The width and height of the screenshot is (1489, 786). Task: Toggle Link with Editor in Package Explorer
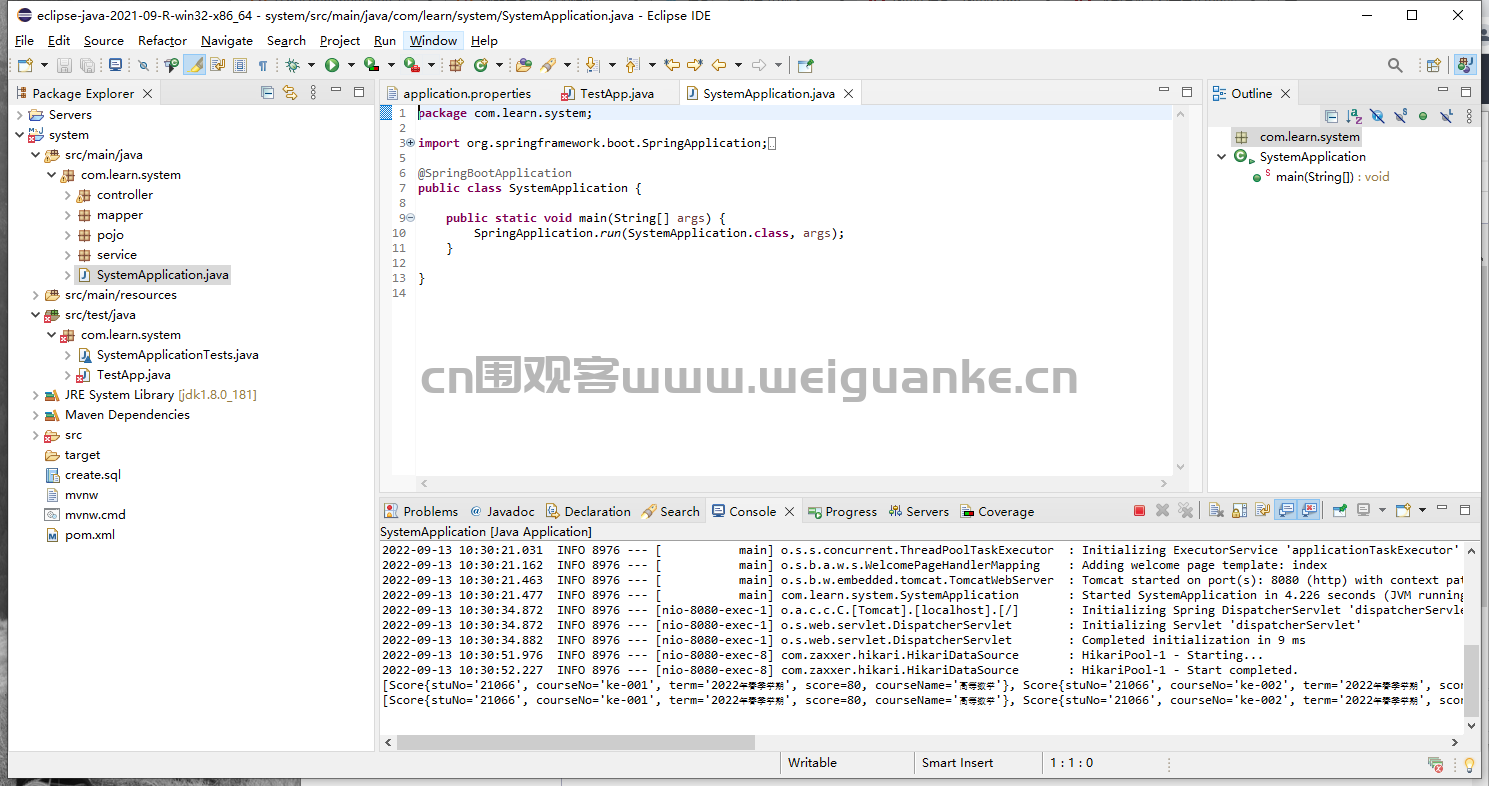coord(290,93)
